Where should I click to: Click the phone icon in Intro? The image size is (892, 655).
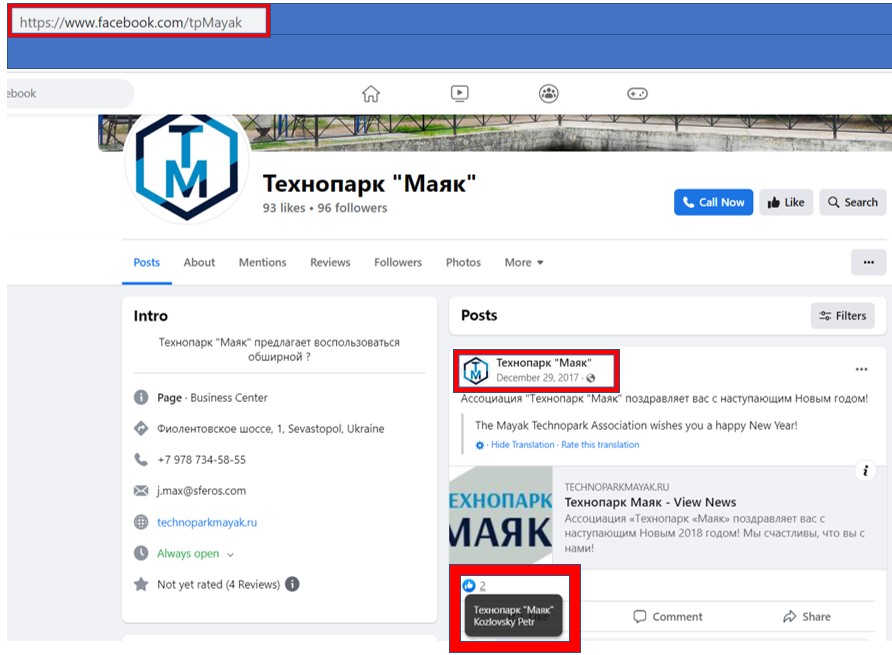141,459
